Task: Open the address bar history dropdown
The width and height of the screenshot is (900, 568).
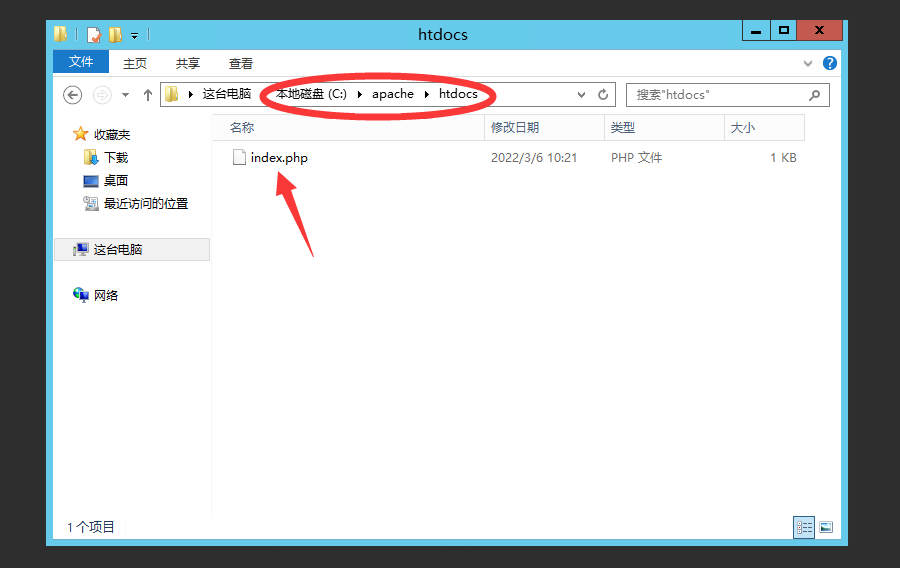Action: coord(581,95)
